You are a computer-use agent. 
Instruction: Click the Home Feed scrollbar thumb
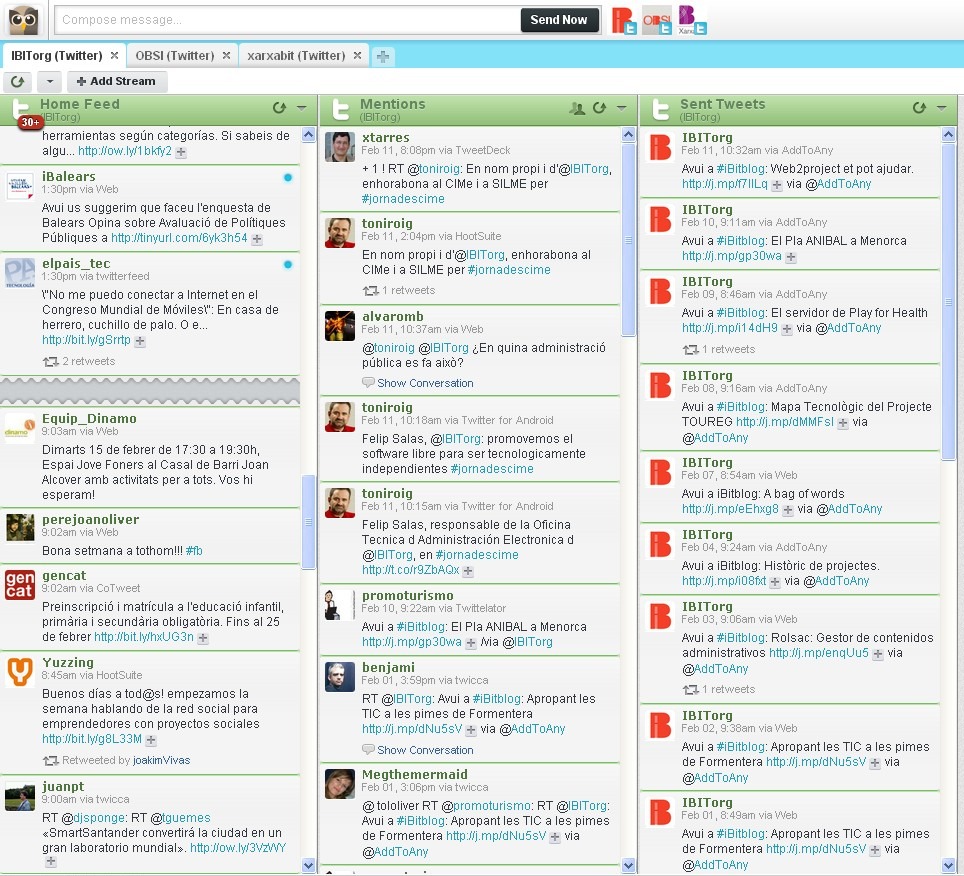coord(309,522)
